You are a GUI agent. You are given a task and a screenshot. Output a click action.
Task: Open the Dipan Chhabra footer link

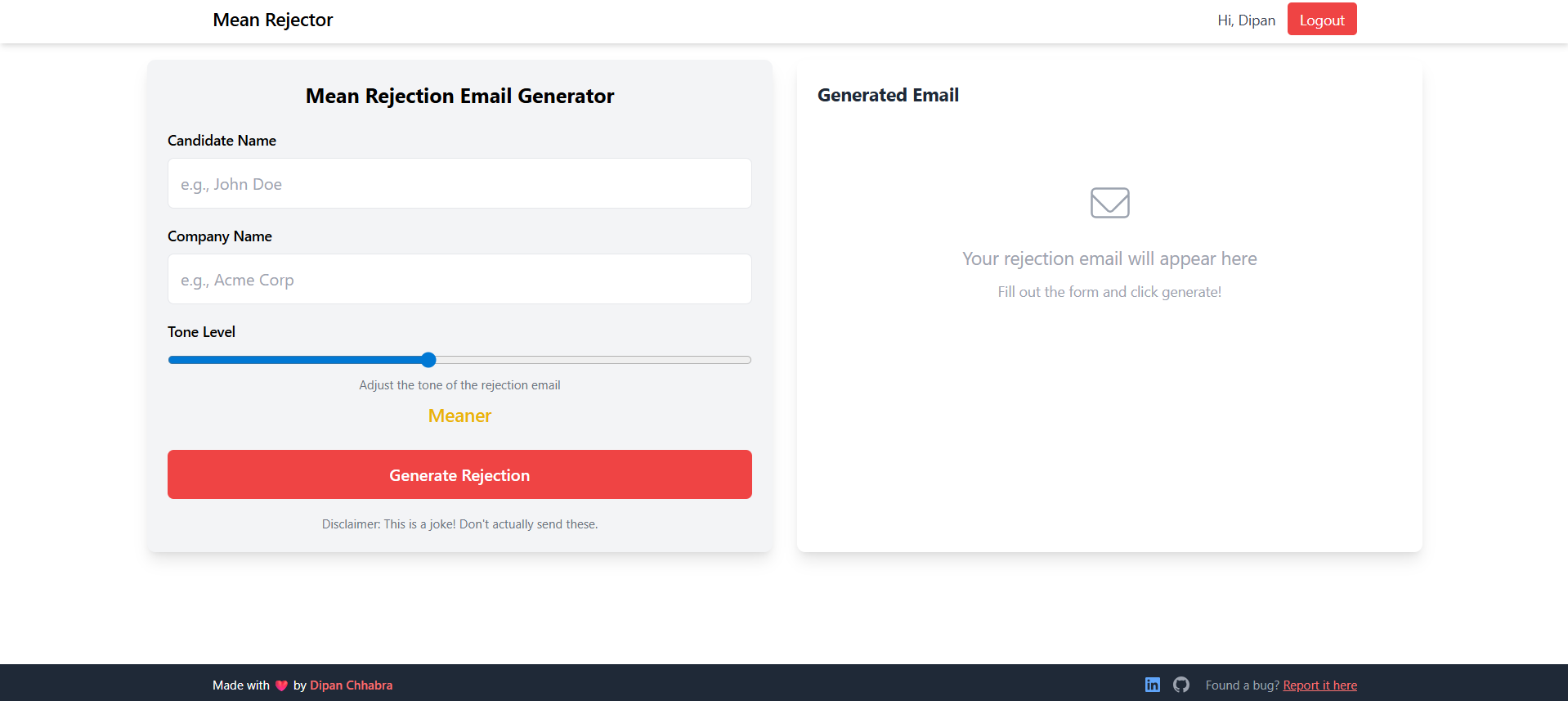point(351,685)
